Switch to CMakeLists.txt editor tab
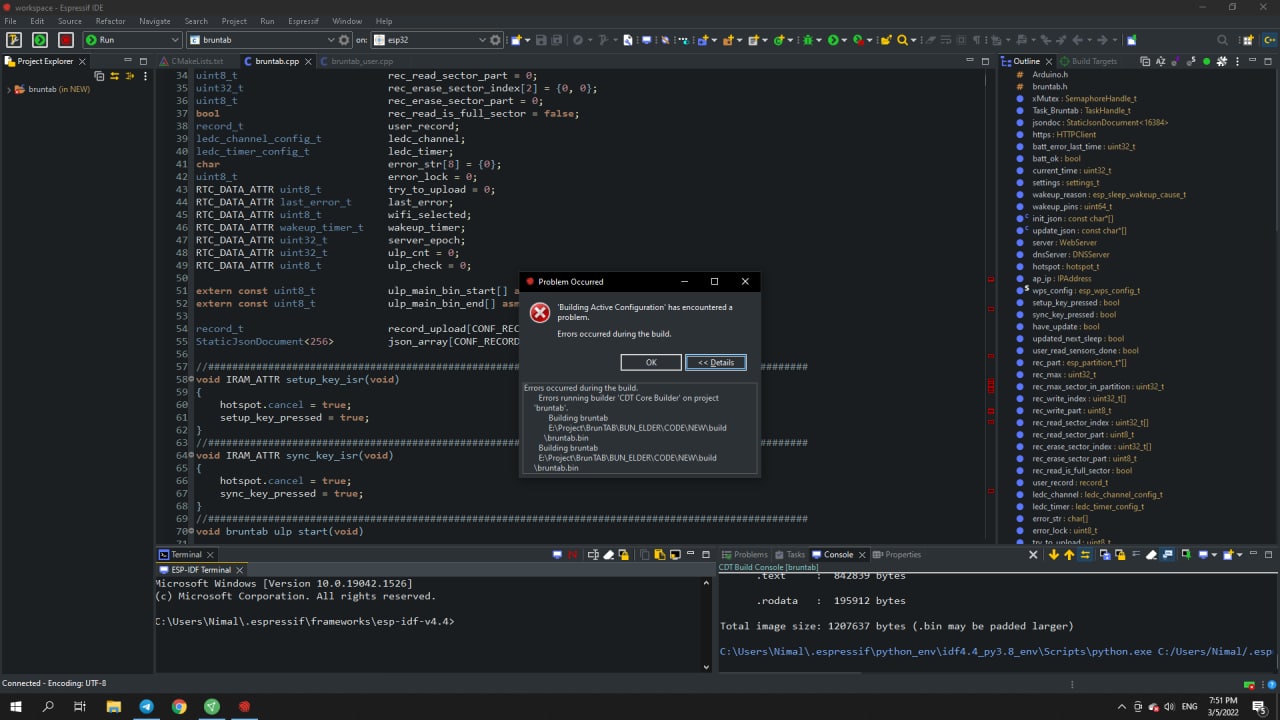 (x=197, y=61)
